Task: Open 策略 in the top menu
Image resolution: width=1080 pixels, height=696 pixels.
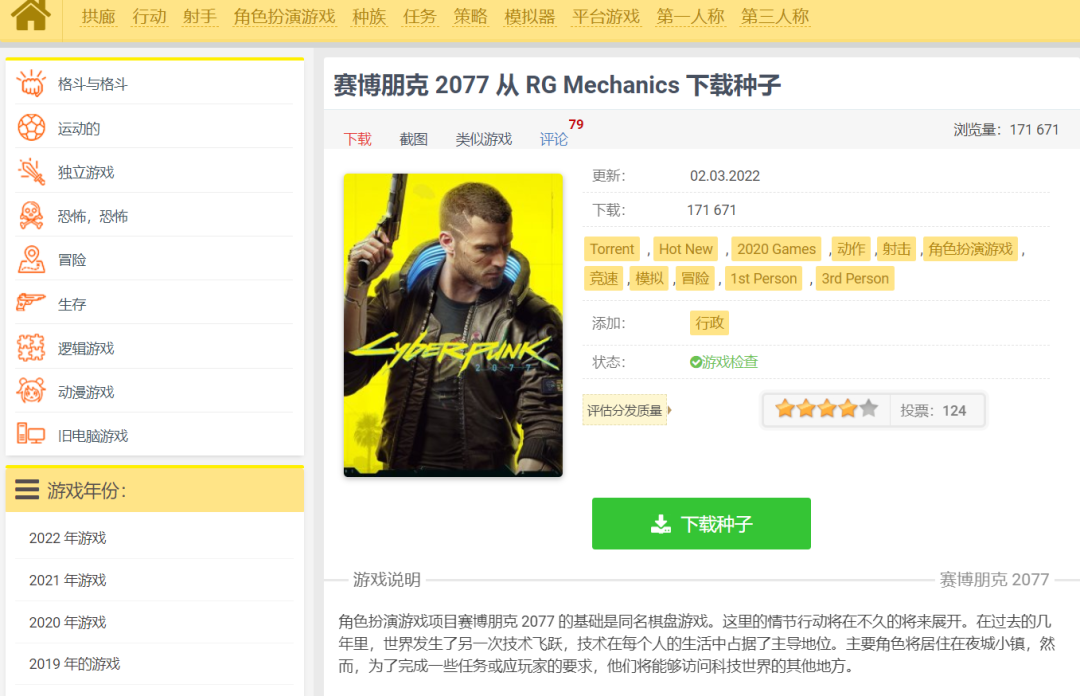Action: [470, 17]
